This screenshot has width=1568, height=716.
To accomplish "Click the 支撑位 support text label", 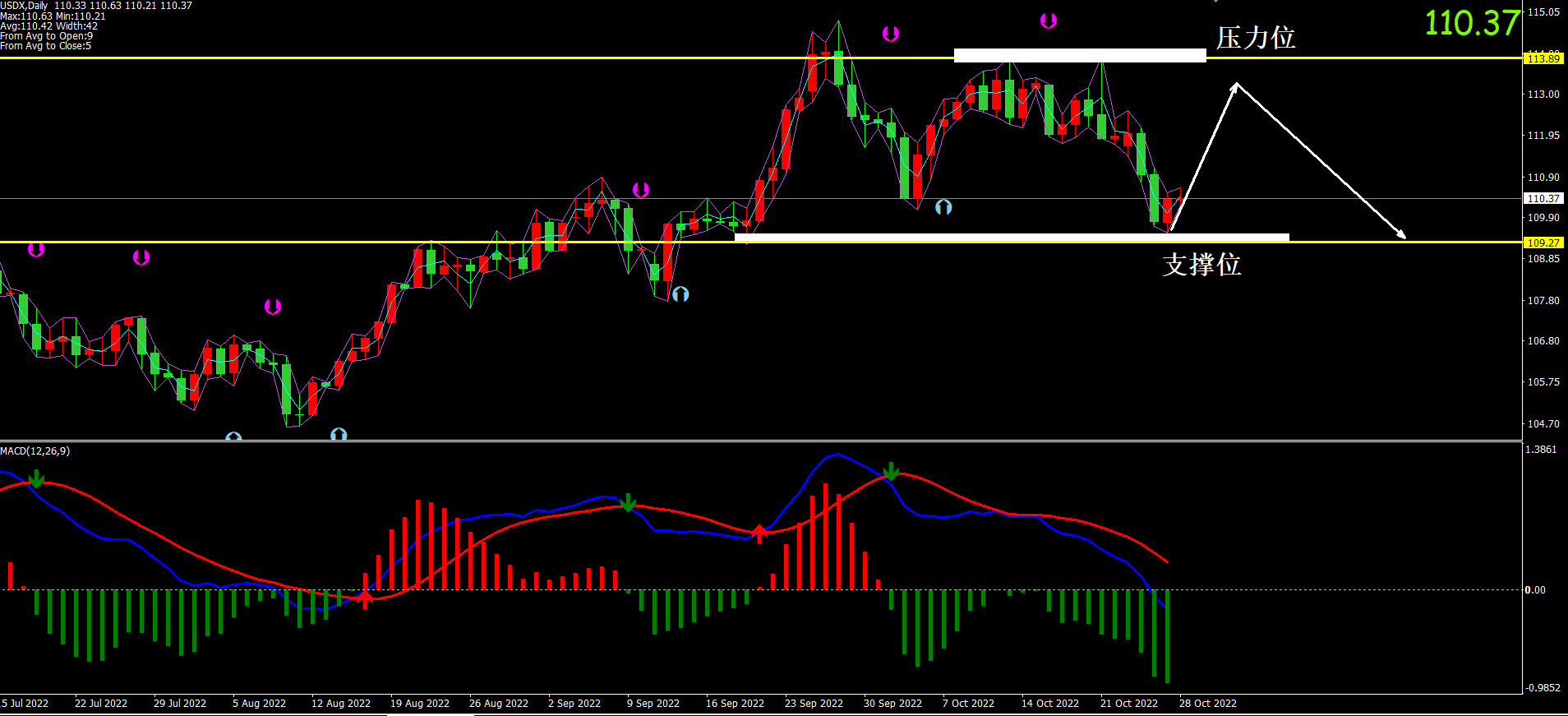I will click(x=1201, y=265).
